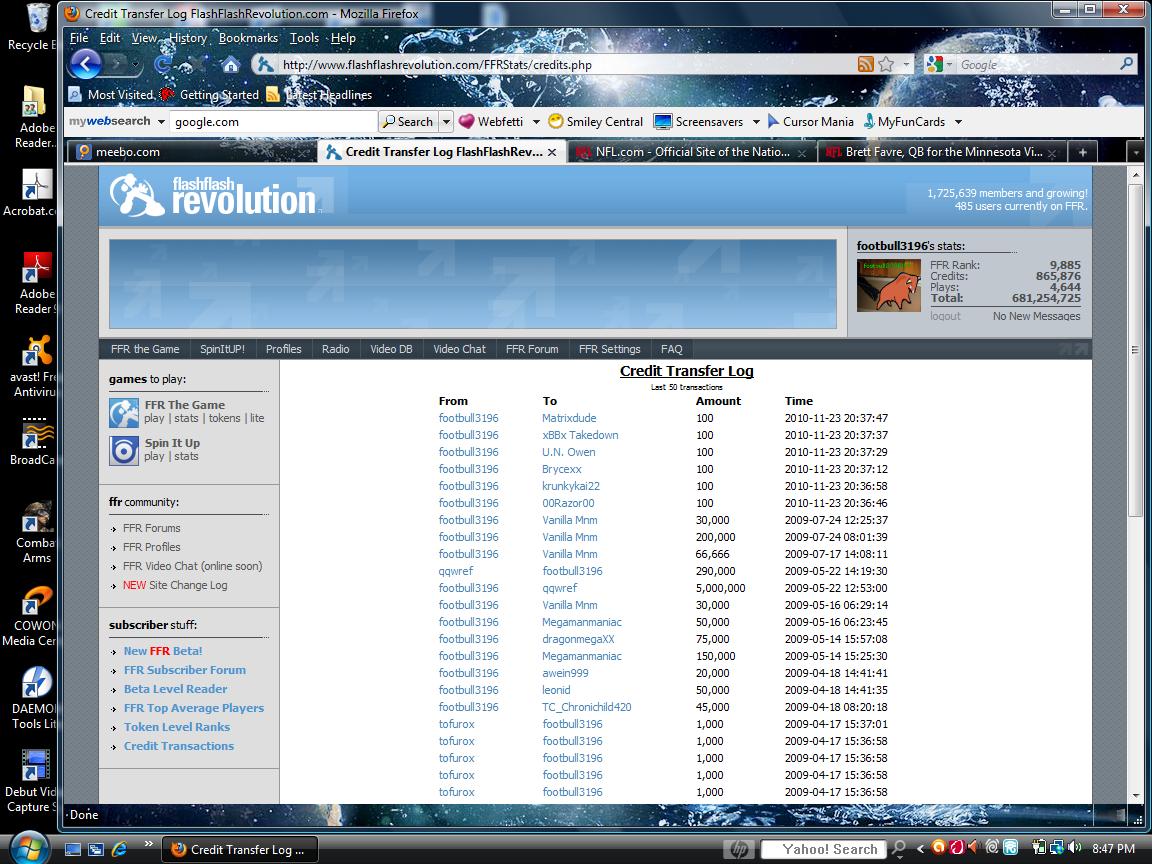Expand the MyFunCards dropdown arrow
The width and height of the screenshot is (1152, 864).
click(x=958, y=122)
